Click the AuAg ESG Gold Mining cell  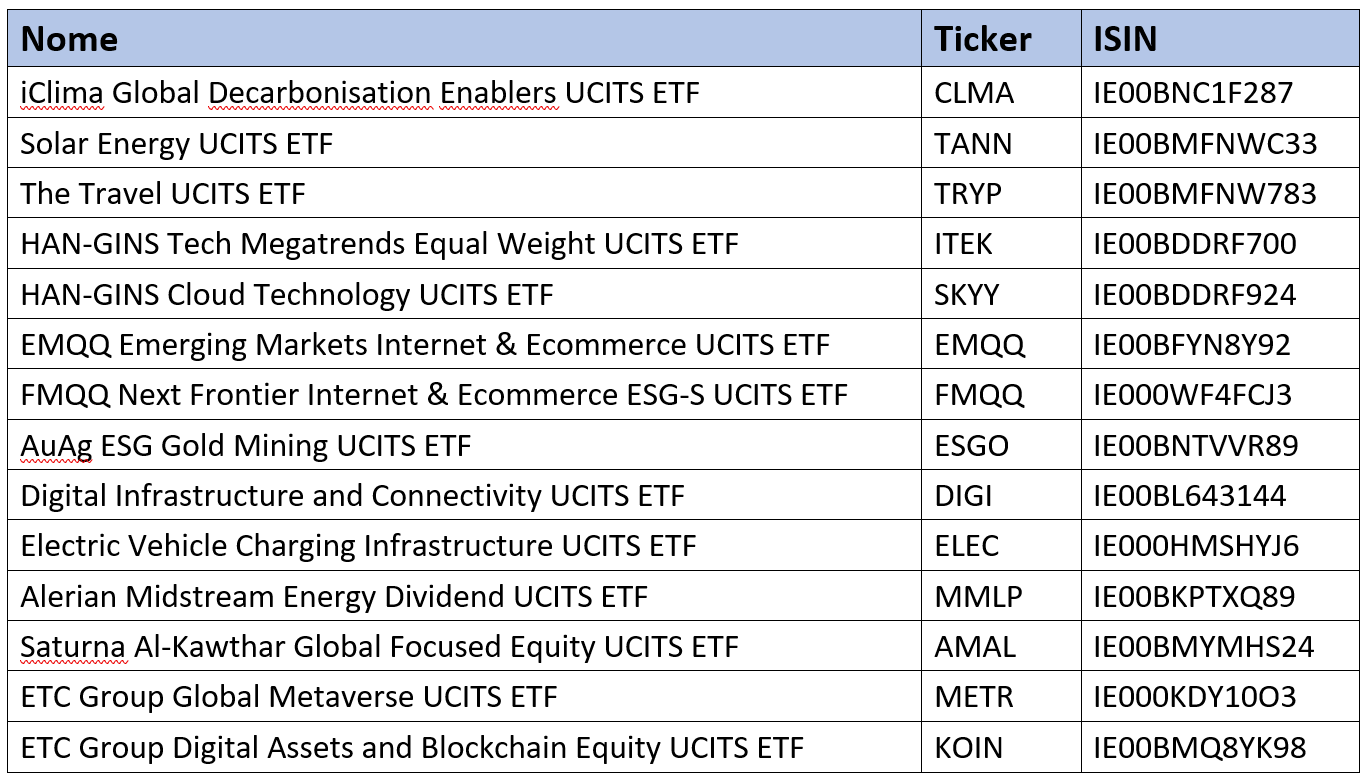(465, 445)
